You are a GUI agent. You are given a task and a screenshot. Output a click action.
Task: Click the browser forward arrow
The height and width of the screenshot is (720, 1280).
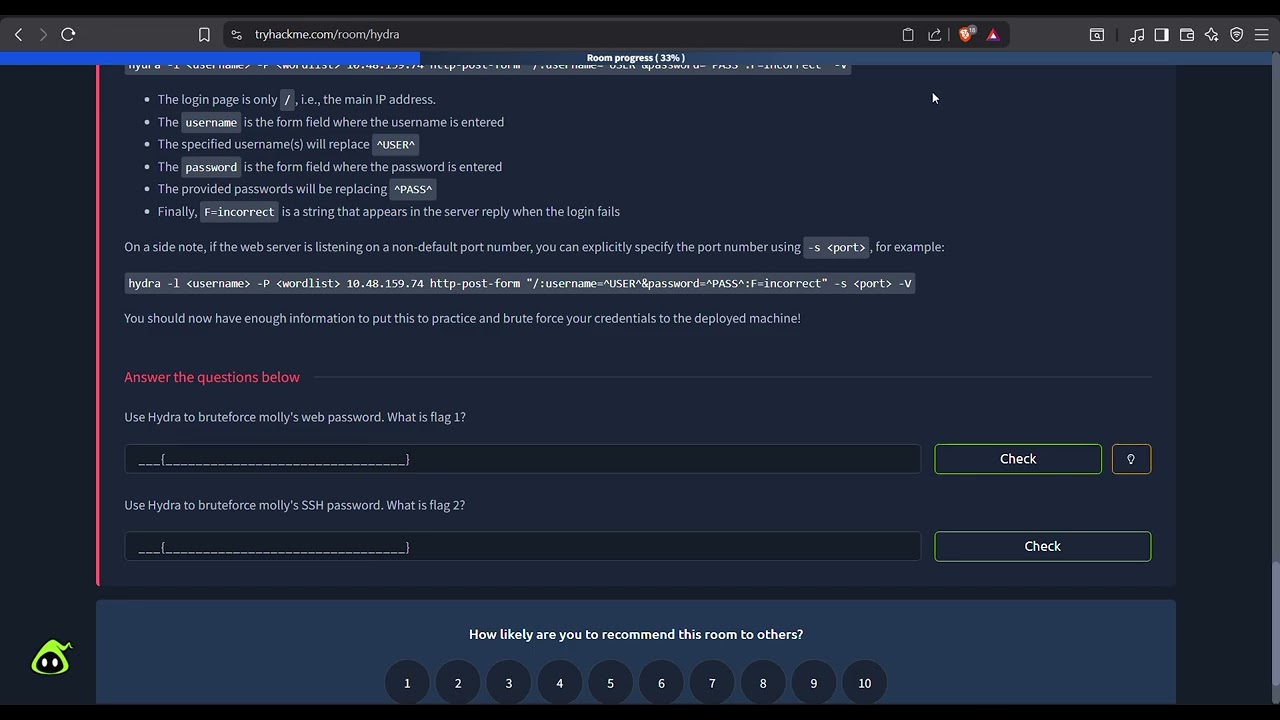click(43, 34)
